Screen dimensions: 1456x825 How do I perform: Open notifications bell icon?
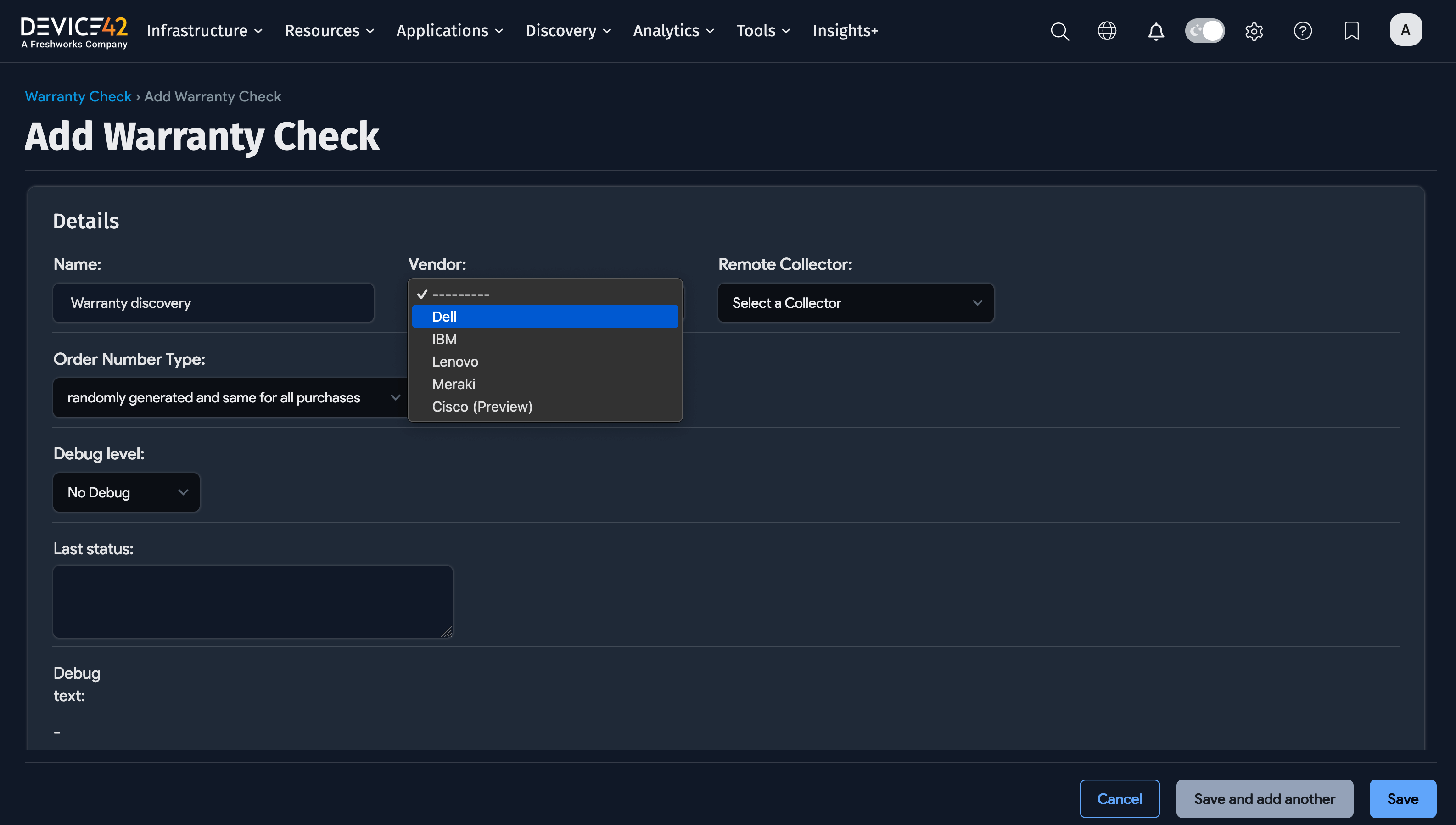1156,31
